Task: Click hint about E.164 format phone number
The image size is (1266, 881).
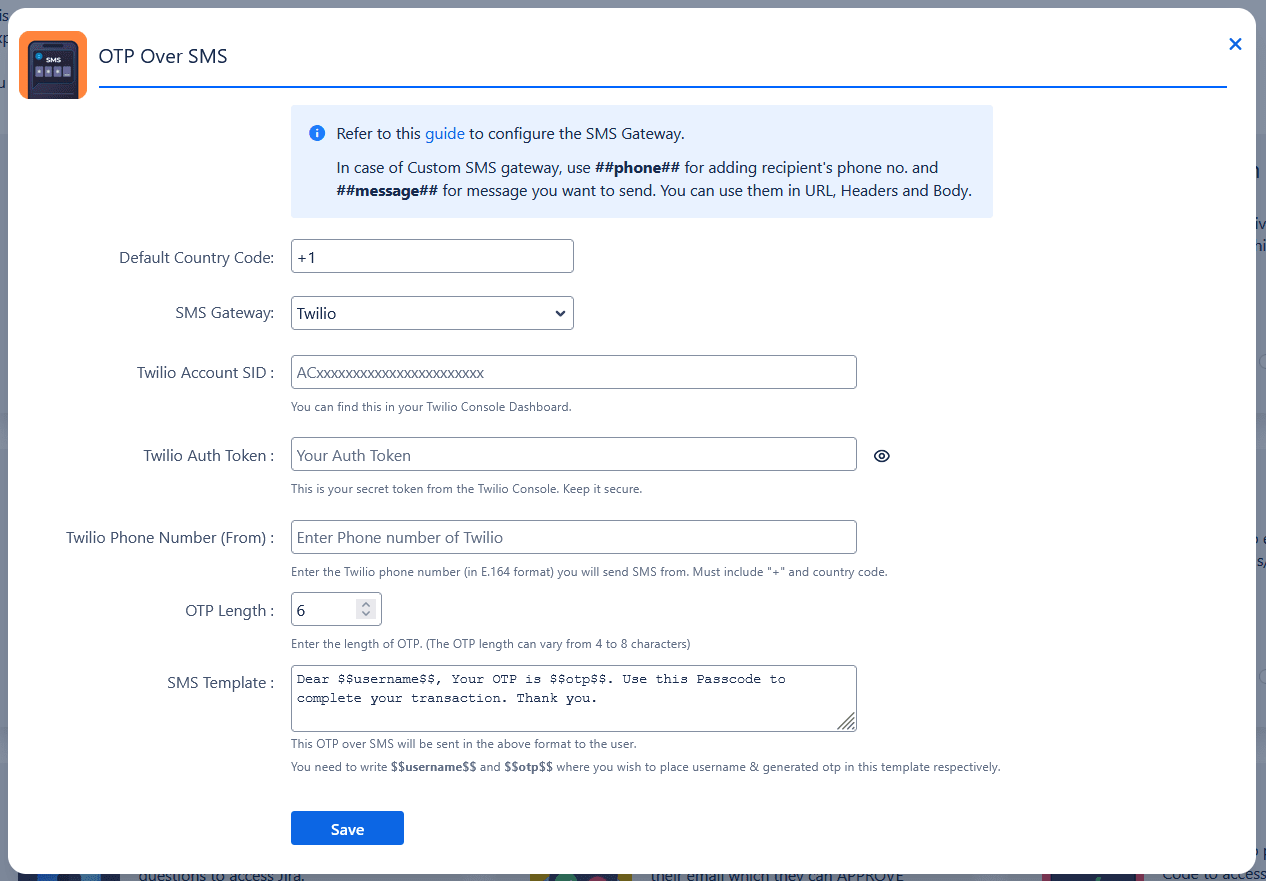Action: 589,572
